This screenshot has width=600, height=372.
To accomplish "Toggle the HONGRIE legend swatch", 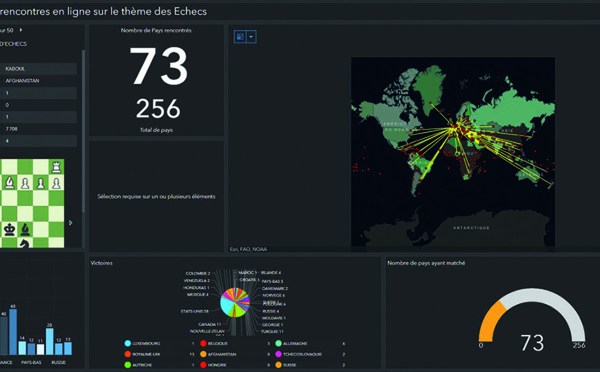I will pos(203,365).
